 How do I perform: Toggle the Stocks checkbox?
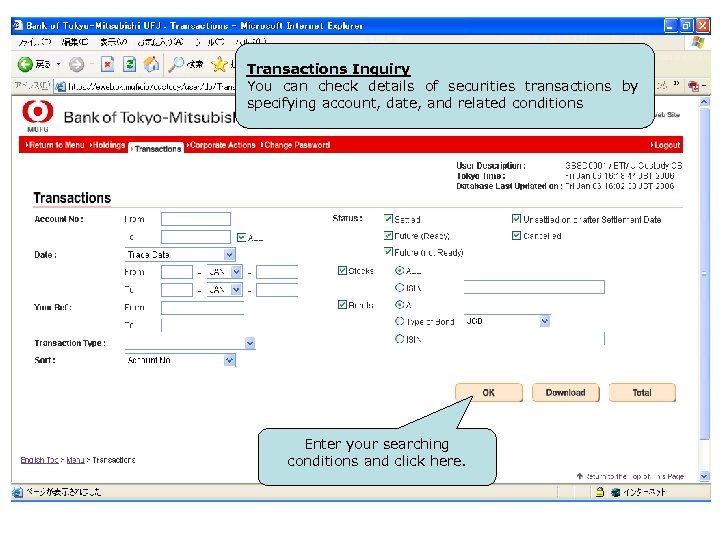pos(342,270)
